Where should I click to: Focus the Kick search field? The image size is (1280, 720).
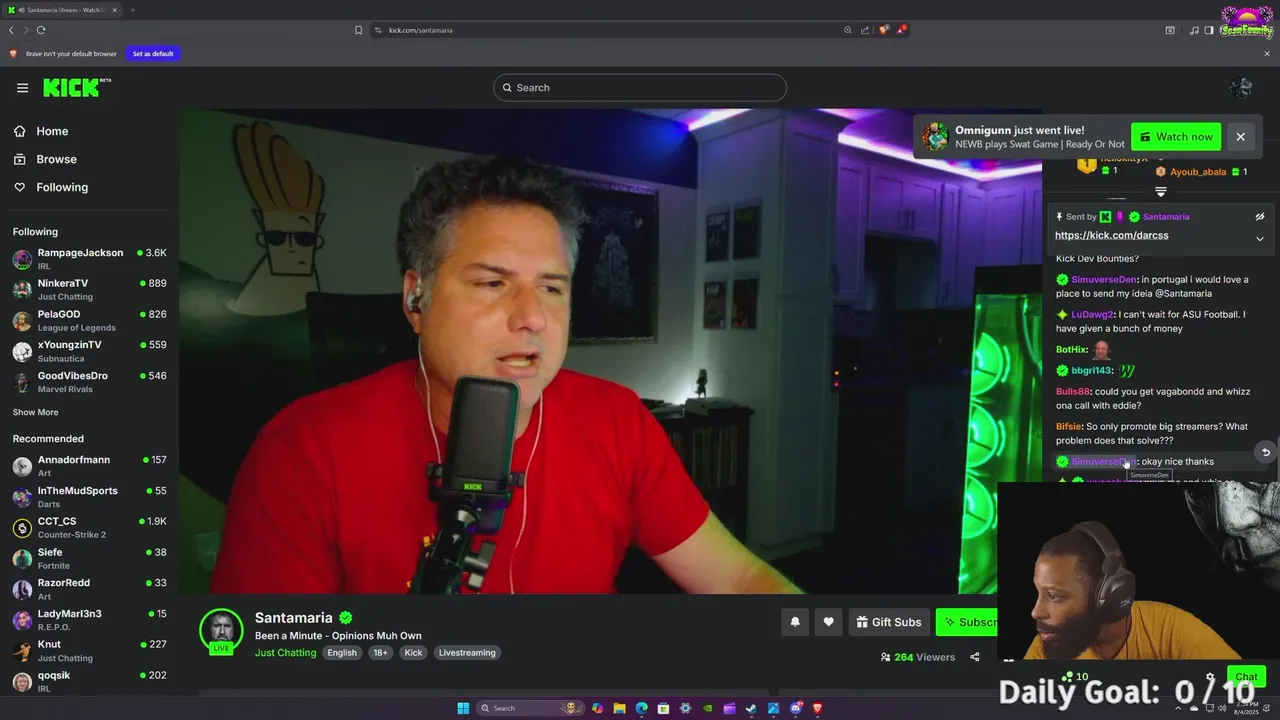coord(640,88)
